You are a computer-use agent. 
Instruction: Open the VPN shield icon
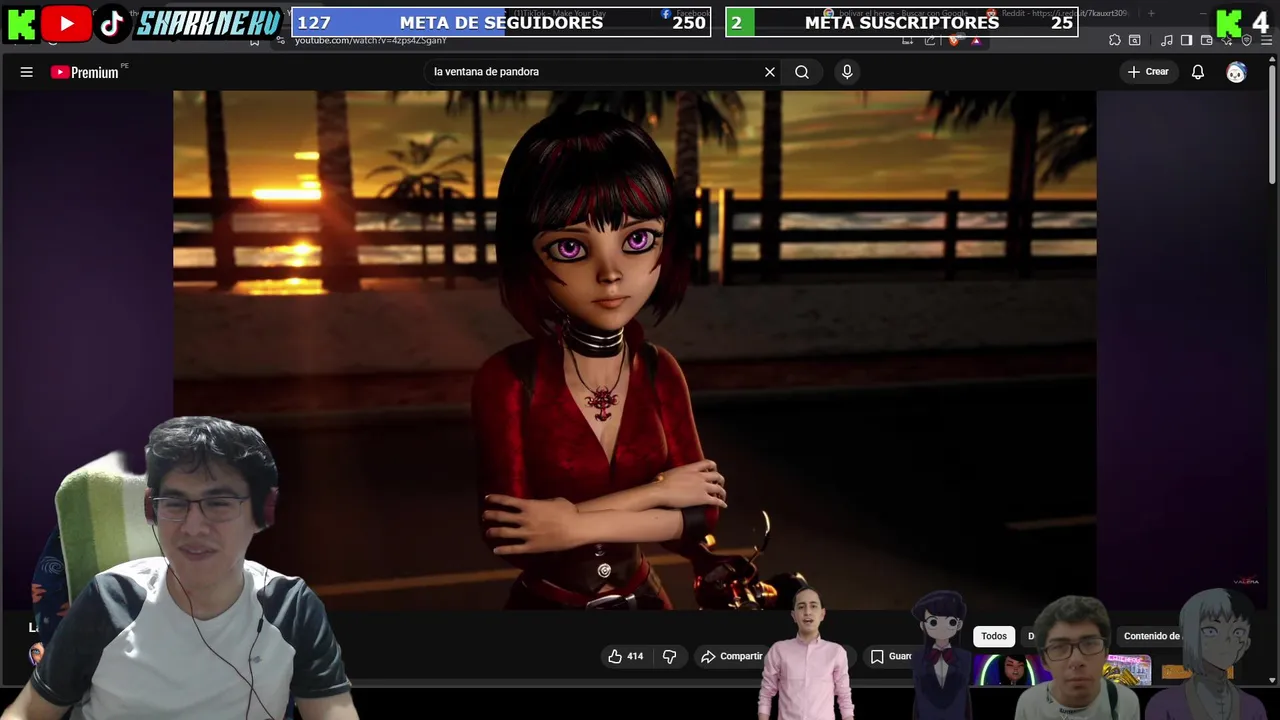(x=1246, y=40)
